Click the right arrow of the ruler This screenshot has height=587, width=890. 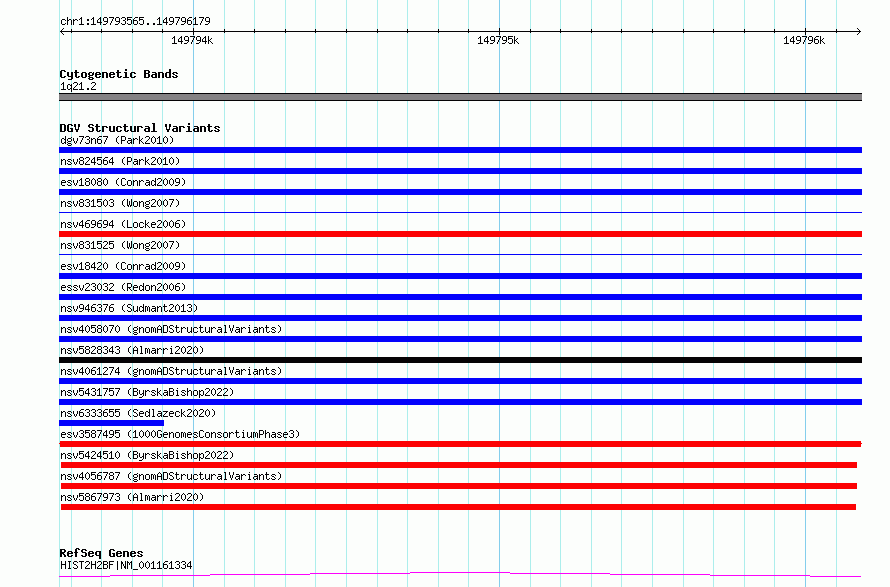859,31
